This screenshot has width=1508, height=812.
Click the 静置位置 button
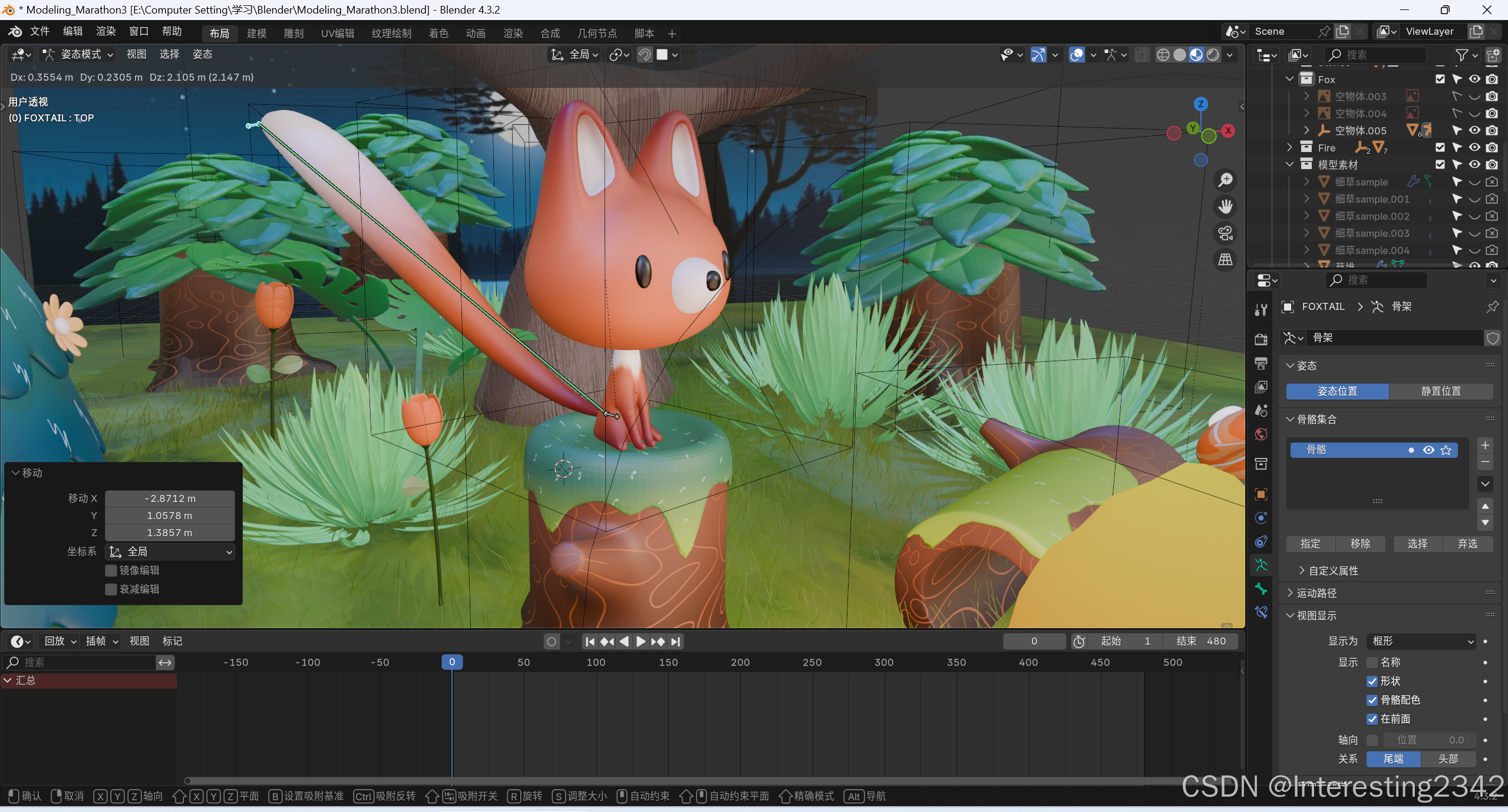coord(1440,391)
